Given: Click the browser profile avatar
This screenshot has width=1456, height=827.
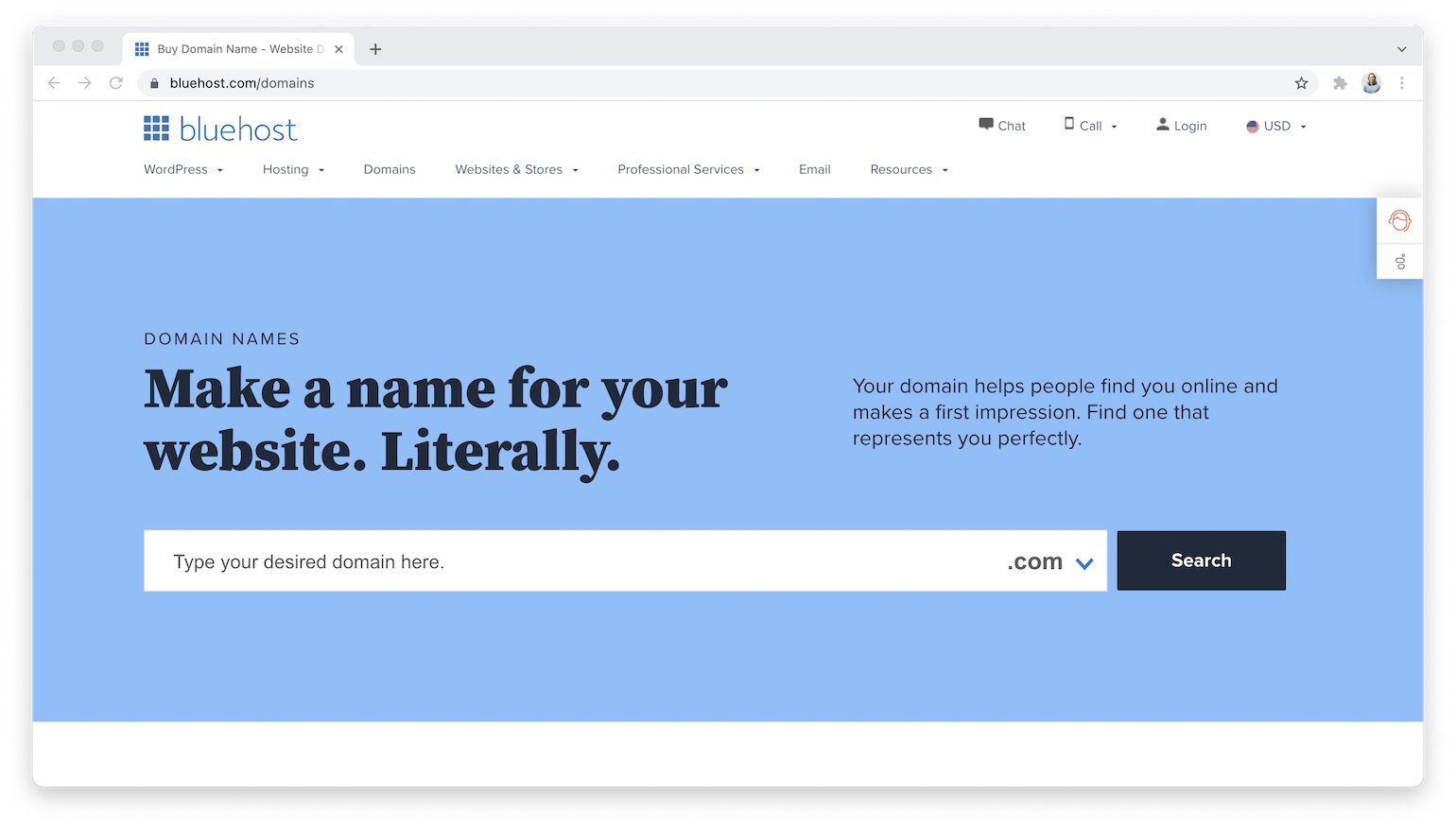Looking at the screenshot, I should point(1371,83).
